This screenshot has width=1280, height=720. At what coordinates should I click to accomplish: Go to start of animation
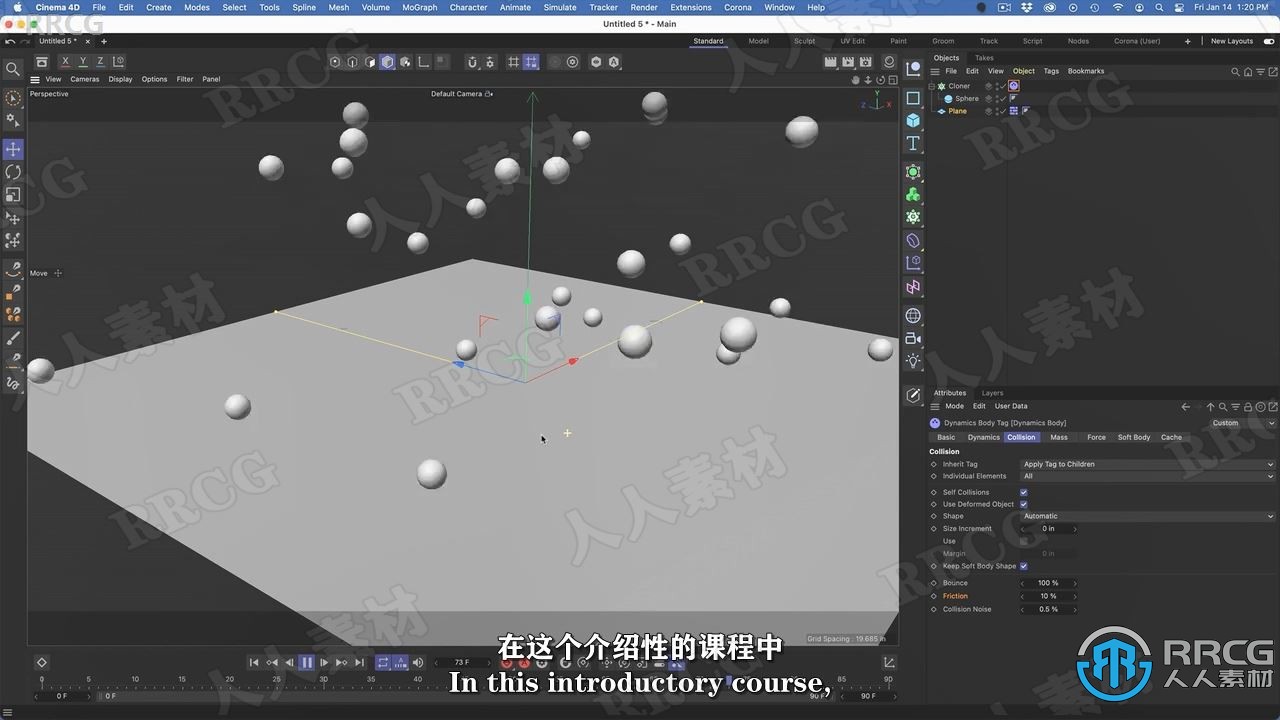254,662
